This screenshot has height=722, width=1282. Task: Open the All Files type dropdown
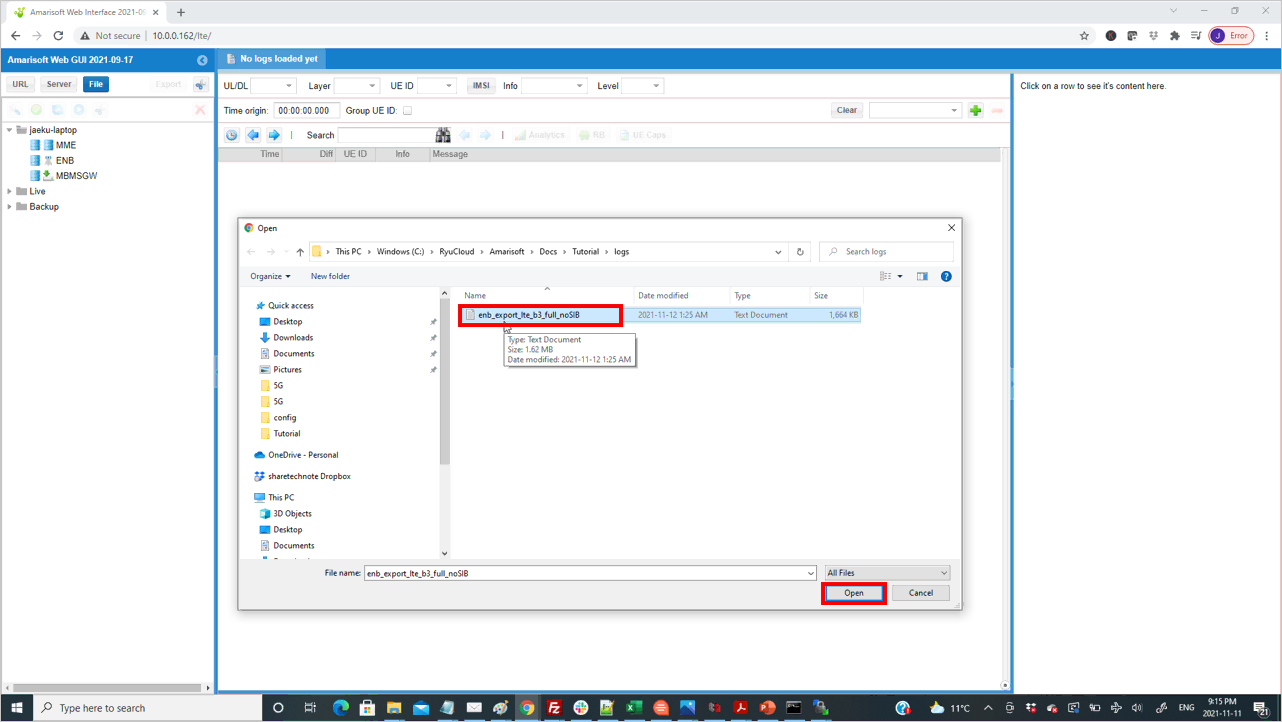tap(887, 573)
